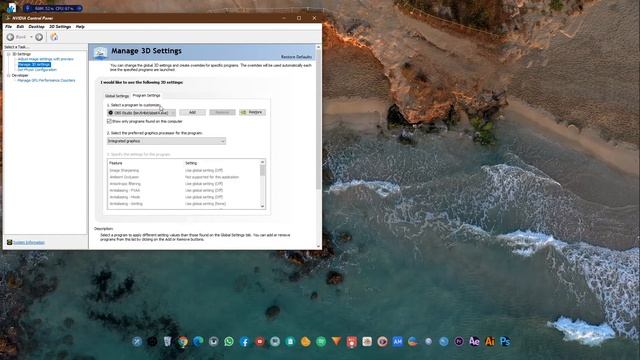This screenshot has height=360, width=640.
Task: Click the Remove program button
Action: (x=222, y=112)
